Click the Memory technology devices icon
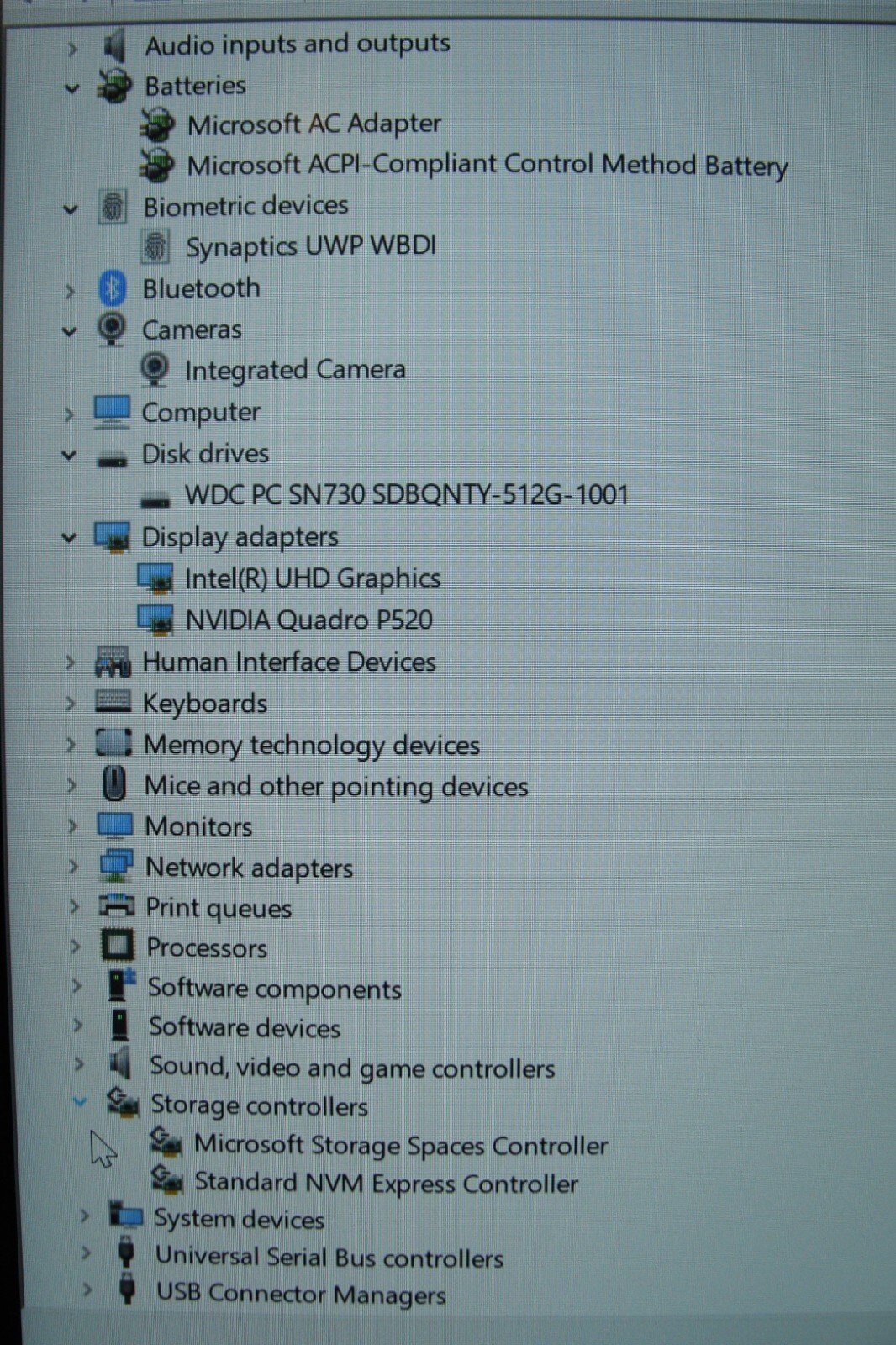Image resolution: width=896 pixels, height=1345 pixels. (x=114, y=742)
